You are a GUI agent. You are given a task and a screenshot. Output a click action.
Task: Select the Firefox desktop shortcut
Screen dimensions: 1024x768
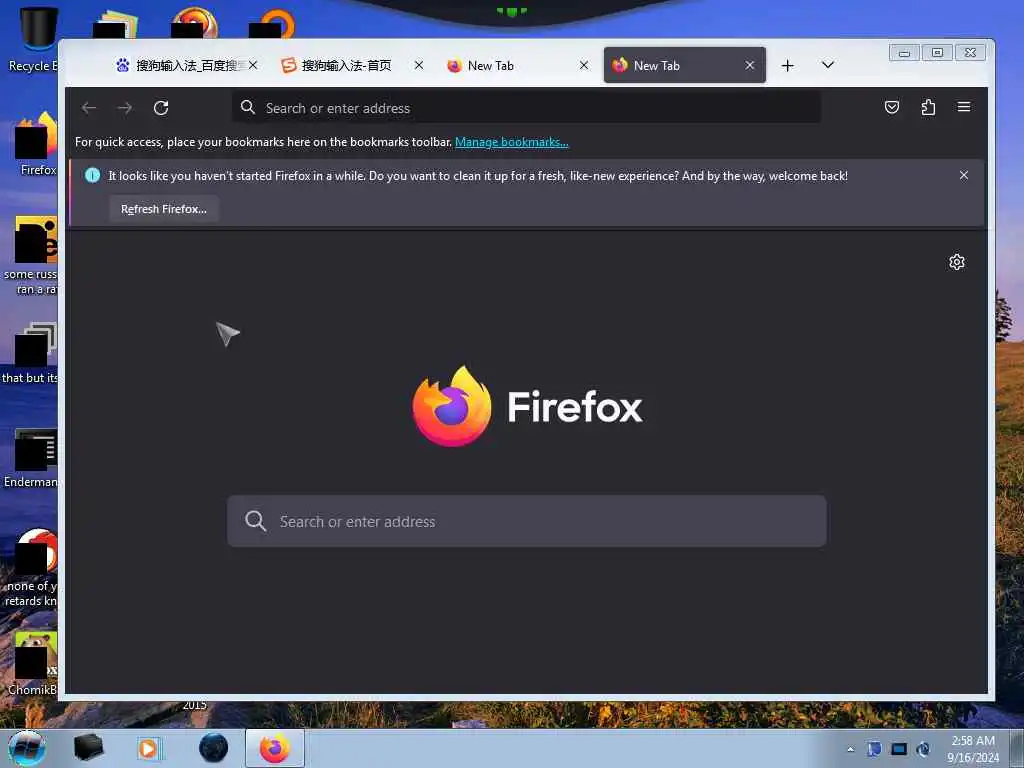click(x=36, y=144)
